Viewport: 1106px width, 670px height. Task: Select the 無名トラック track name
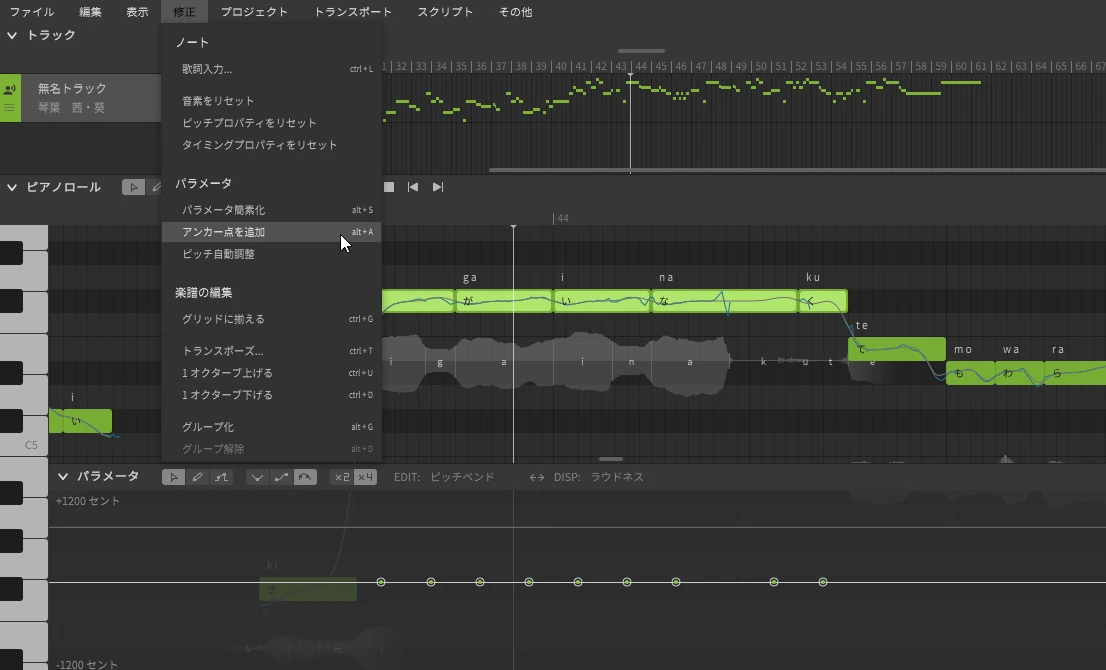[72, 88]
